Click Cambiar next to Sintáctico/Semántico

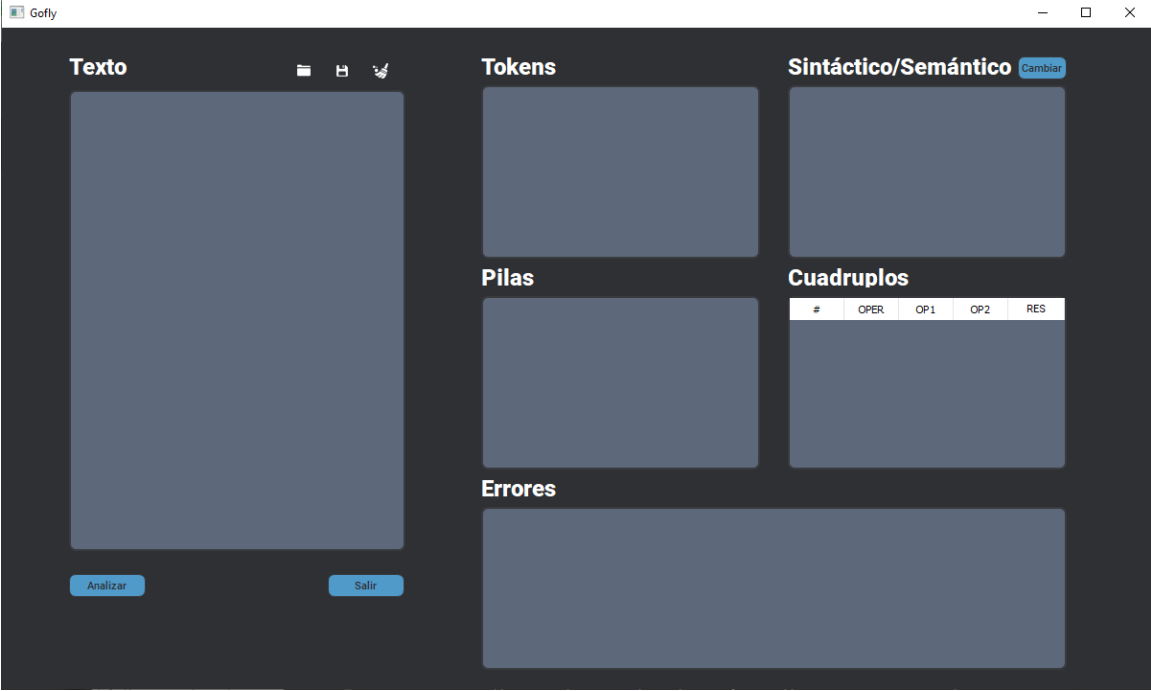(x=1042, y=68)
